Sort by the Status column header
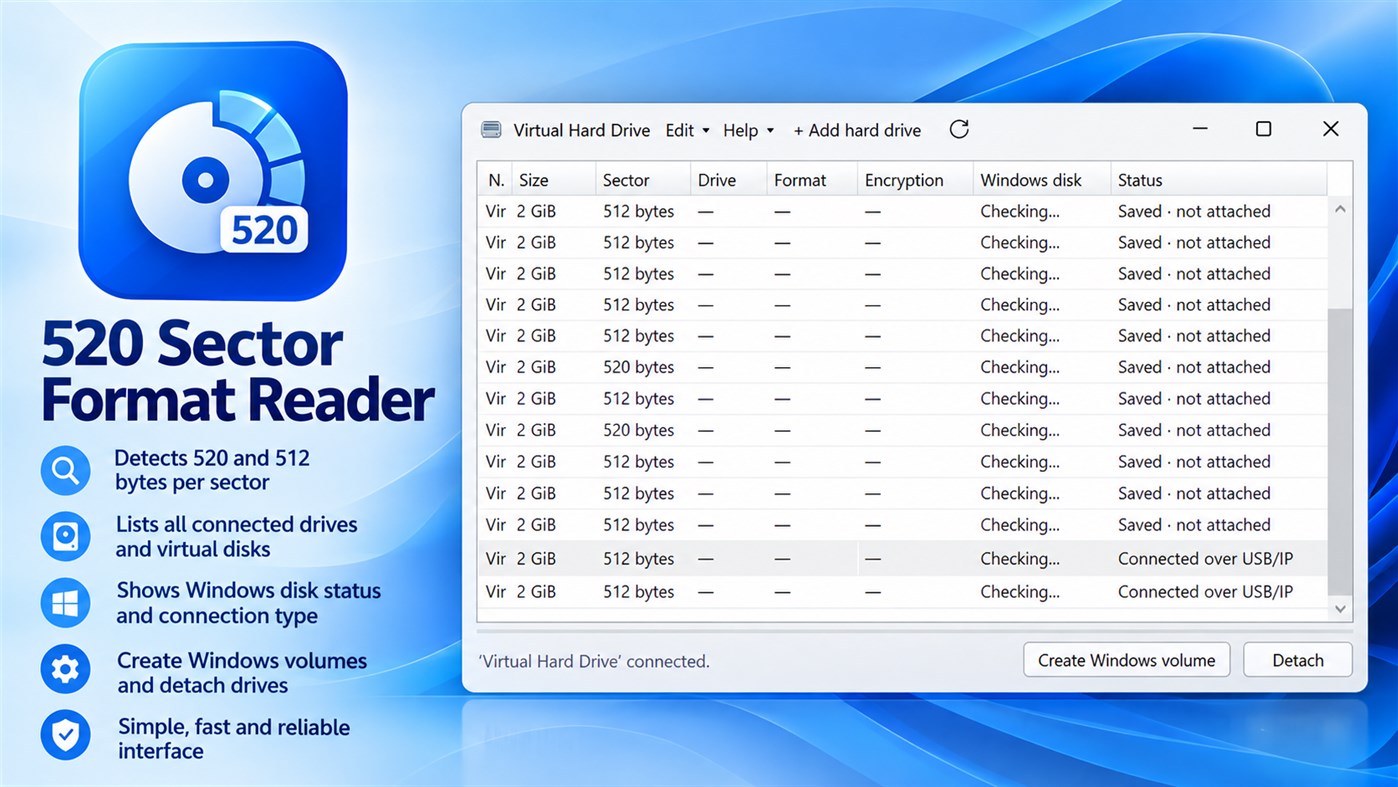The height and width of the screenshot is (787, 1398). (x=1219, y=180)
